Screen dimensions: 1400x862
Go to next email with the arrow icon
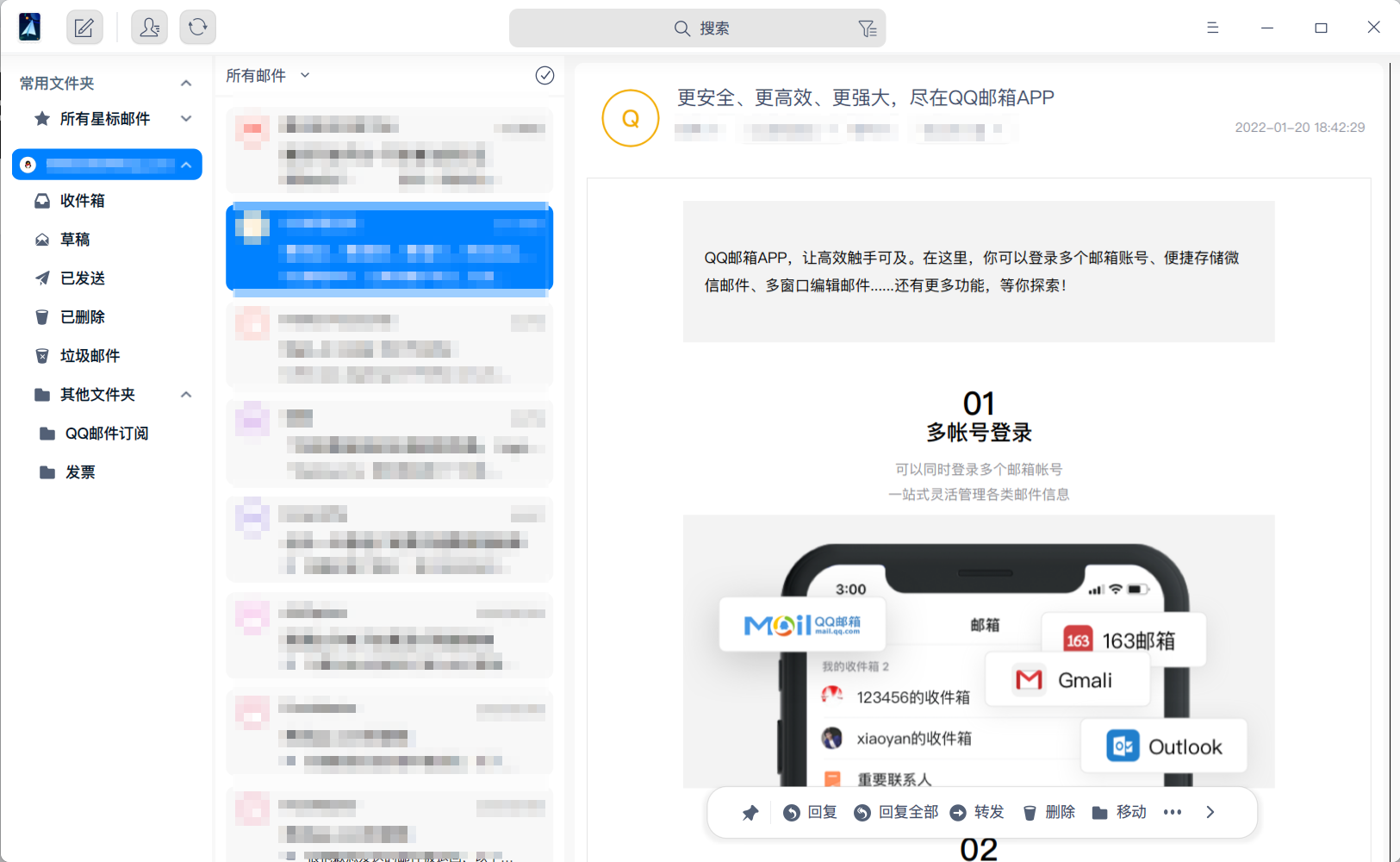tap(1211, 811)
